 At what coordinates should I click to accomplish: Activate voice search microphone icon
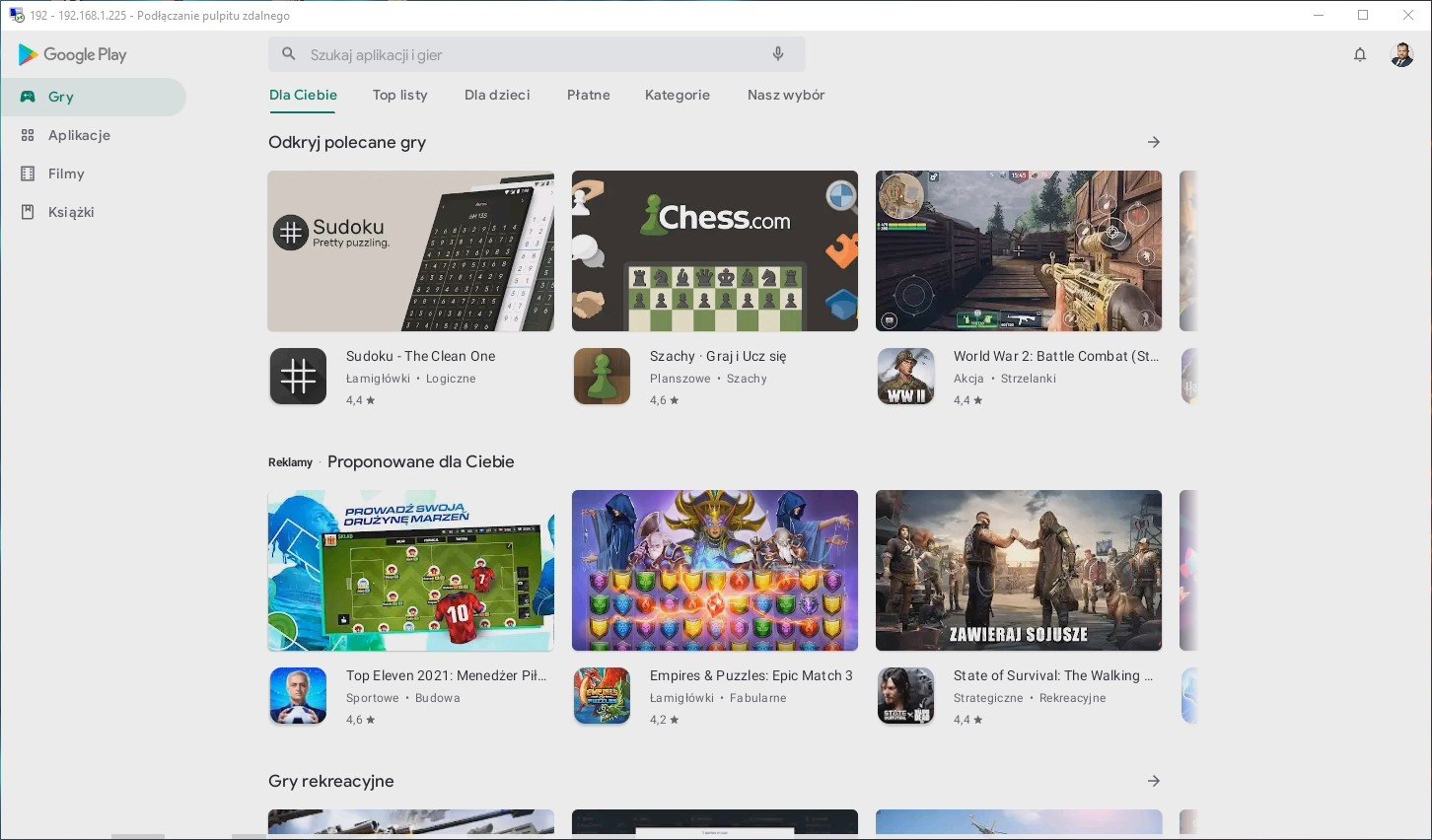coord(778,54)
